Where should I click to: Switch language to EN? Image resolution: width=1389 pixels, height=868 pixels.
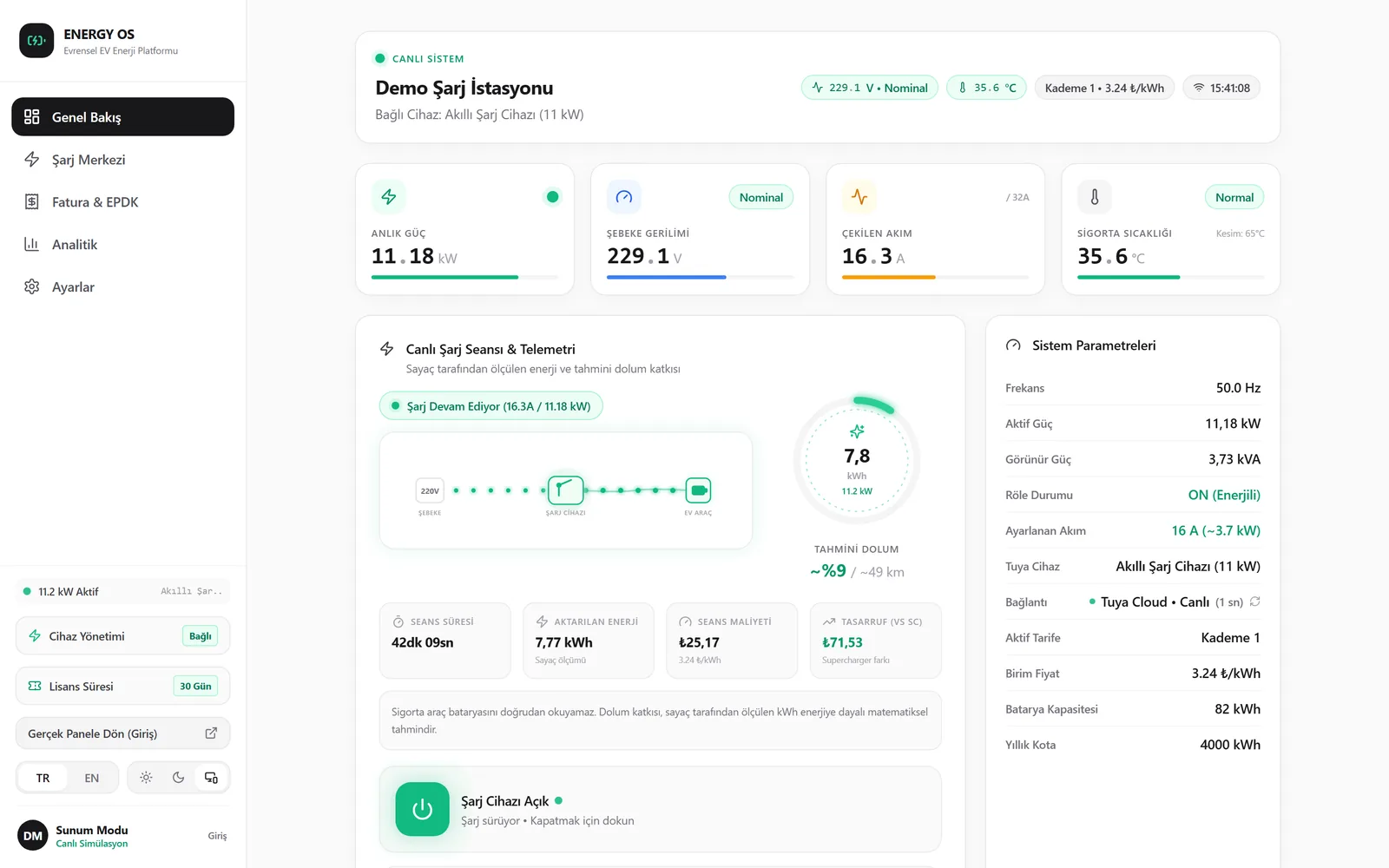tap(92, 778)
